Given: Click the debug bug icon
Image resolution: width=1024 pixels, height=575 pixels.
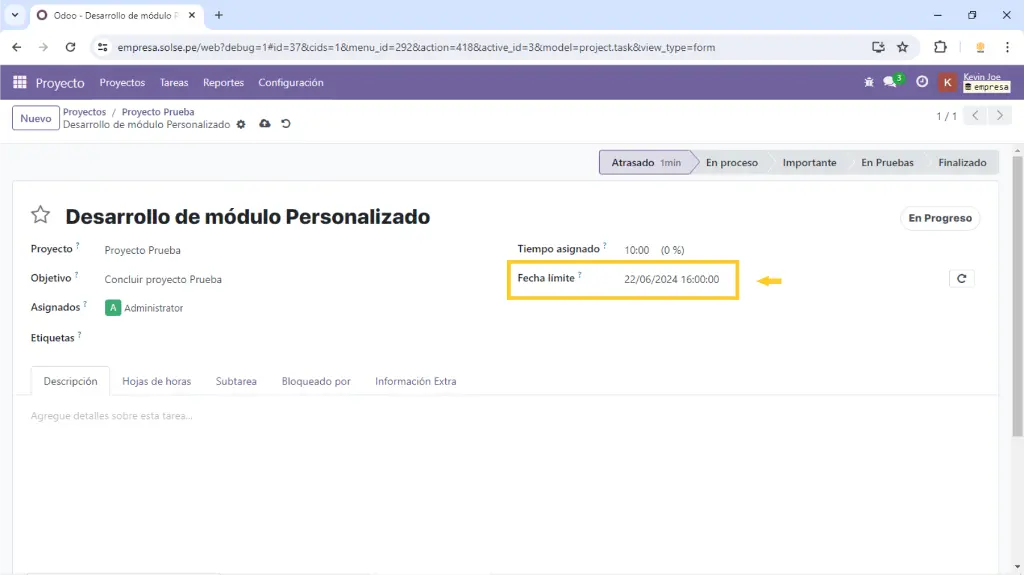Looking at the screenshot, I should pyautogui.click(x=868, y=83).
